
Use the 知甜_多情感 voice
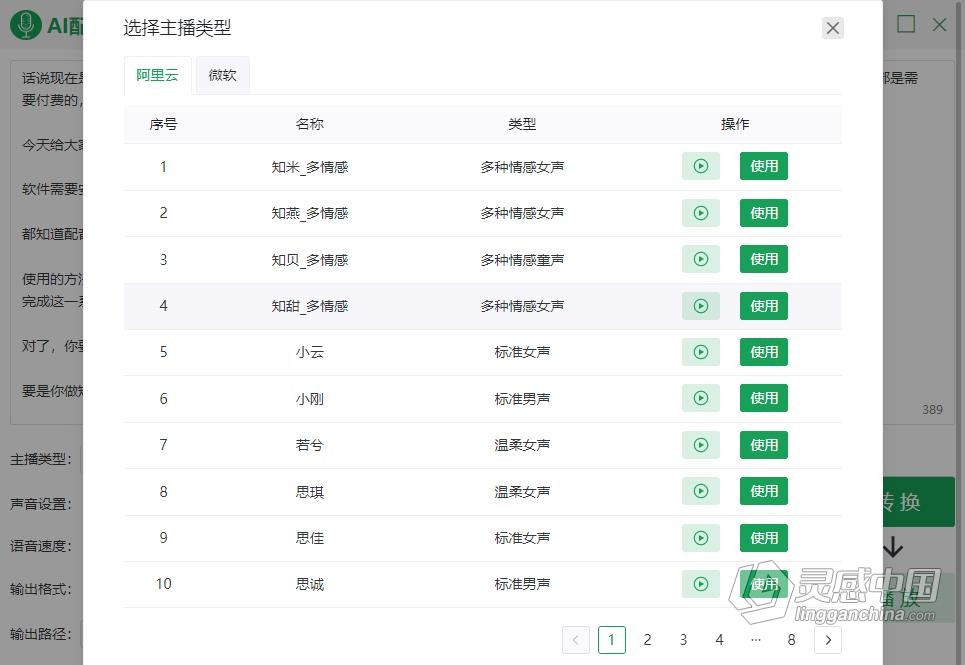(x=764, y=306)
